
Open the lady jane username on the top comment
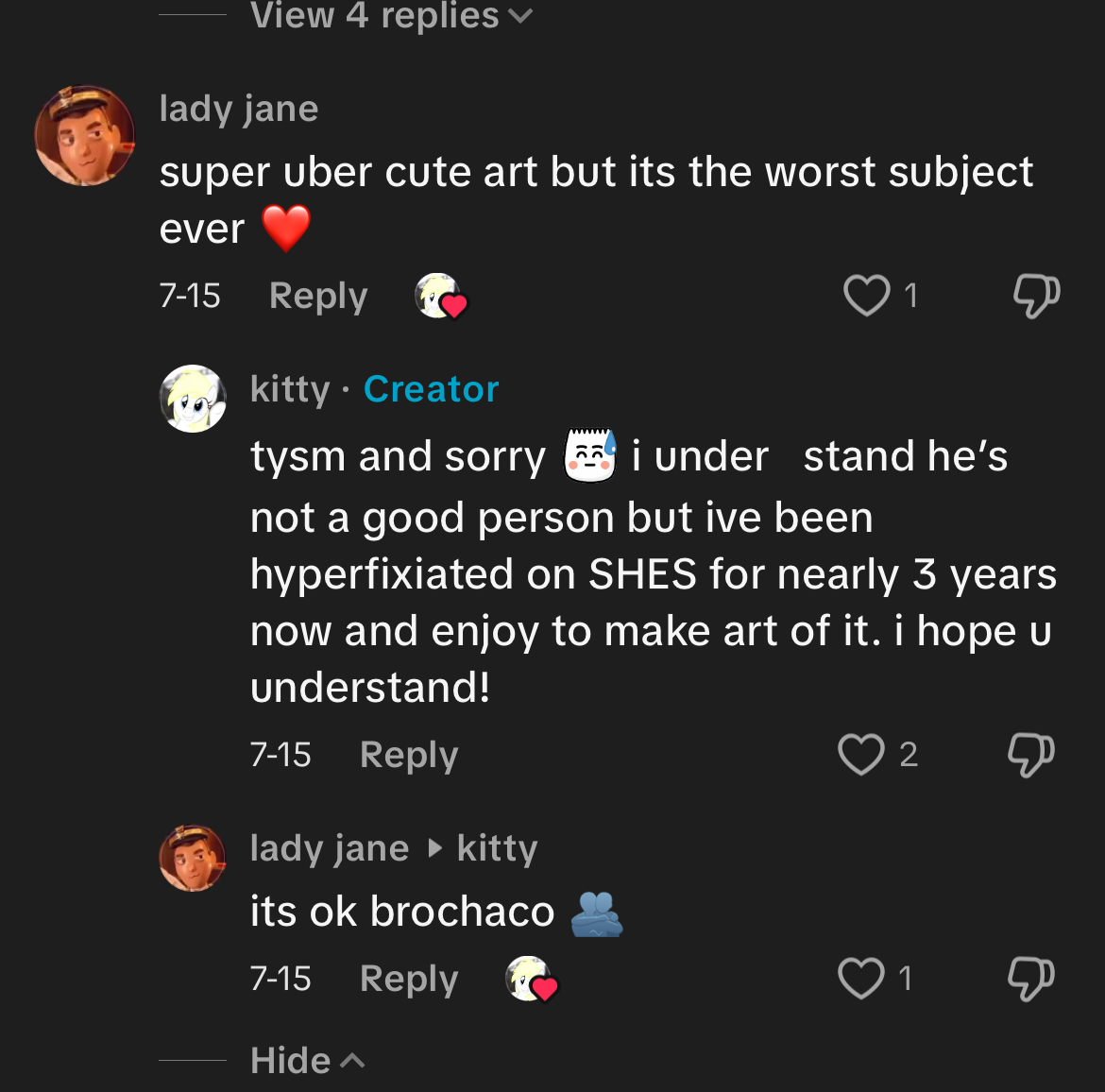(239, 109)
